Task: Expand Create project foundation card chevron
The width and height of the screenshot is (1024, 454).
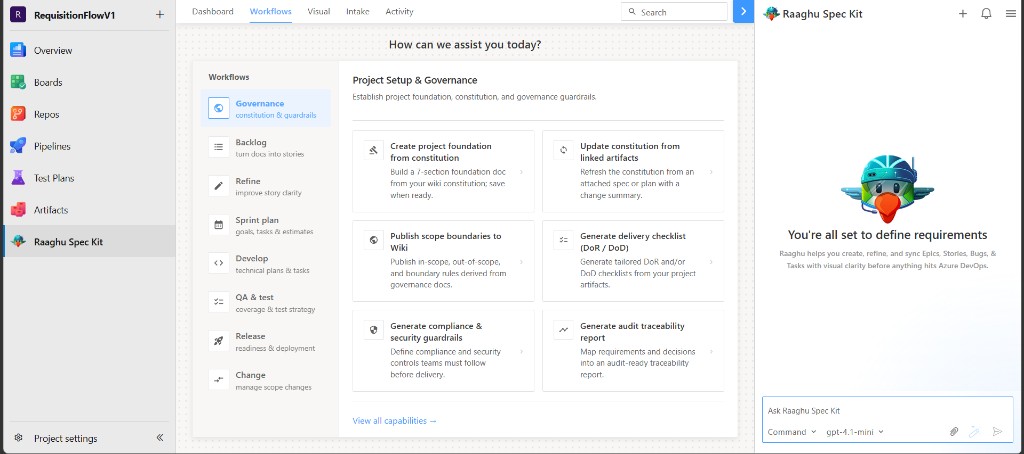Action: click(x=521, y=172)
